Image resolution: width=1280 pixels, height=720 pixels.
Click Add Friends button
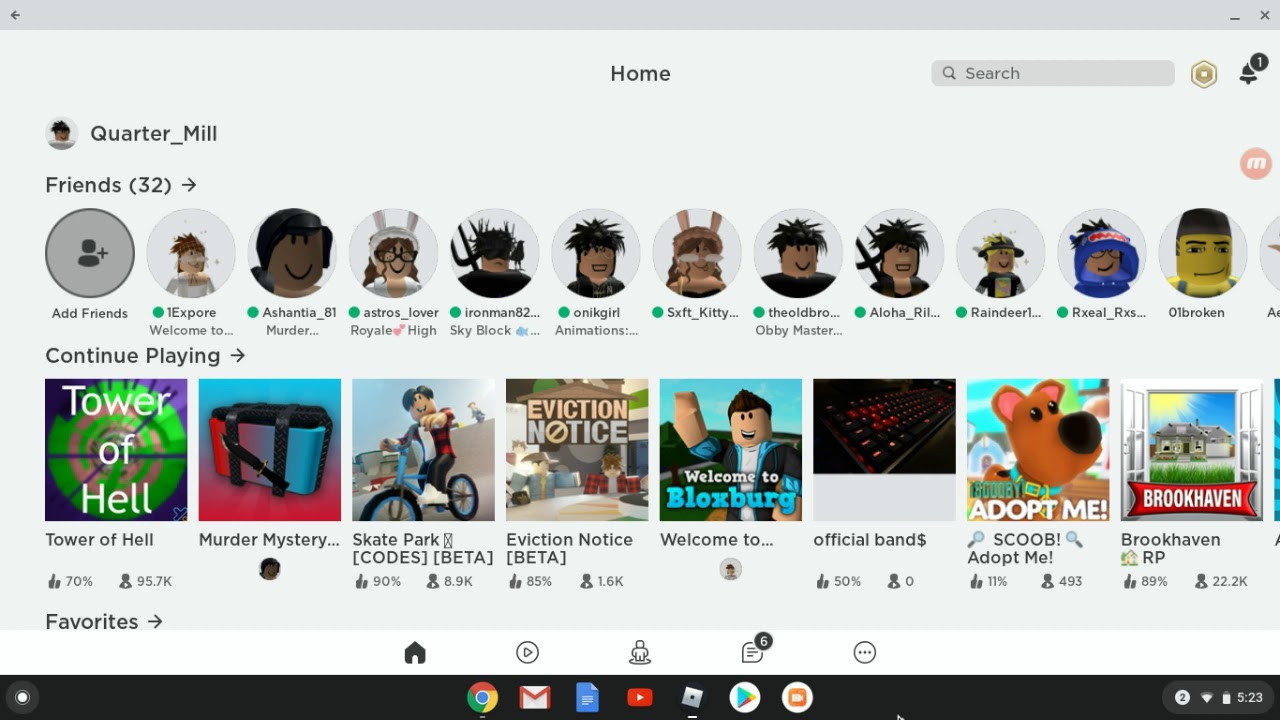click(90, 253)
